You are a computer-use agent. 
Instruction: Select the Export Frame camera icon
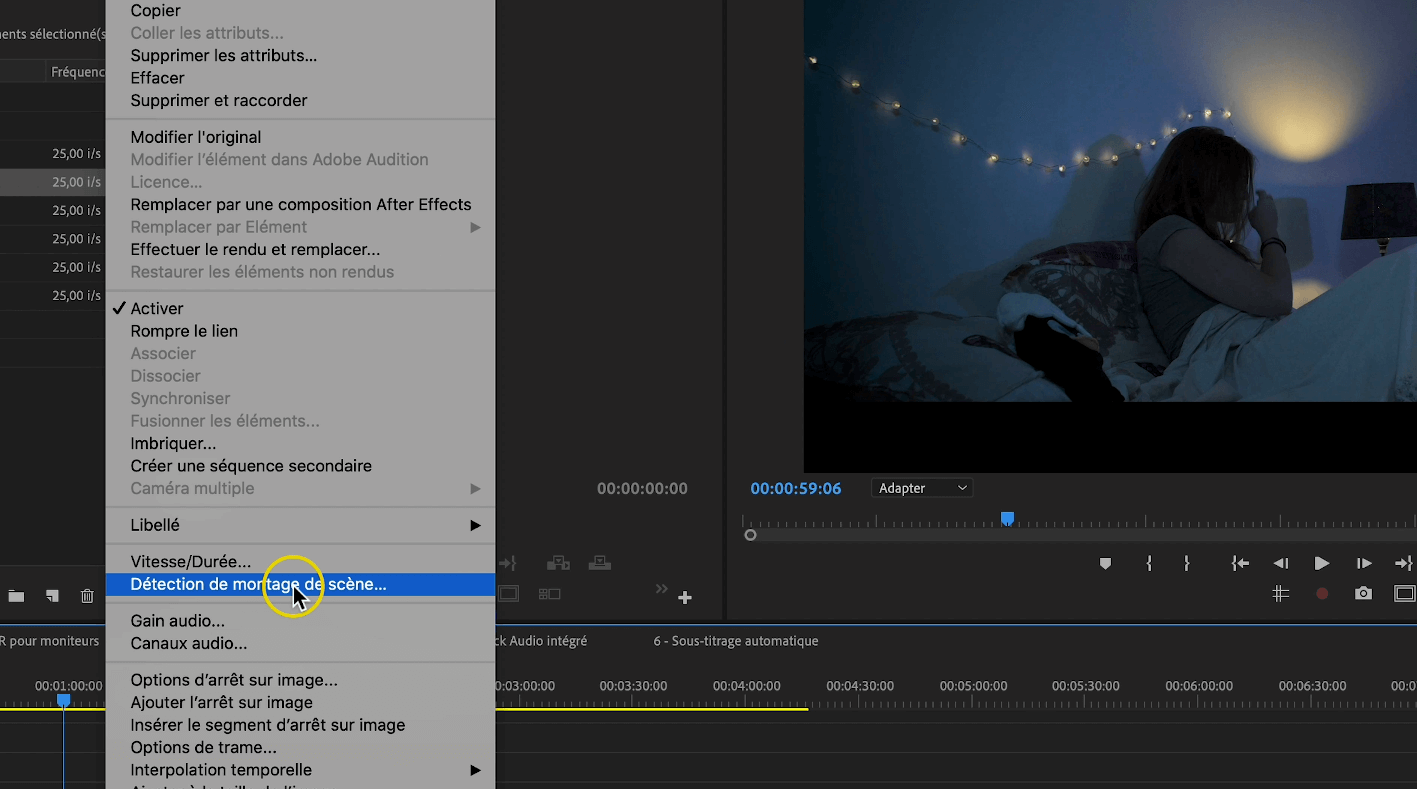tap(1362, 593)
